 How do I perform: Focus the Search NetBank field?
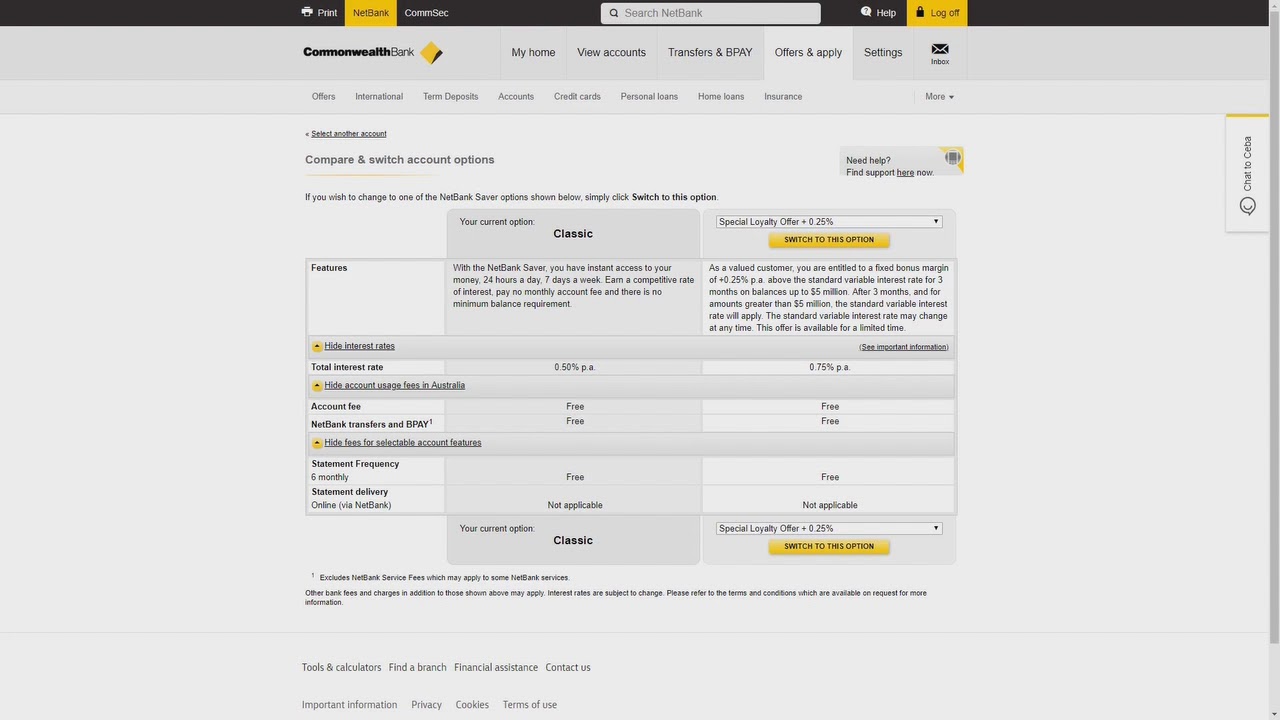click(711, 13)
